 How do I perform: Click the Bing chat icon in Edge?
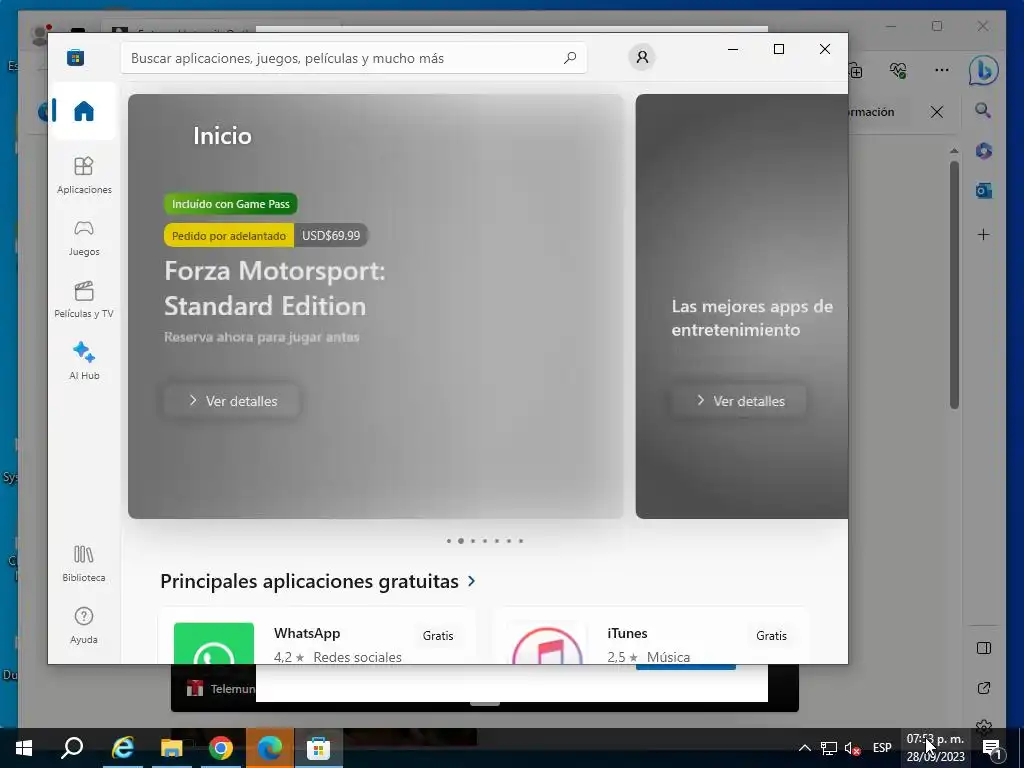[x=984, y=70]
